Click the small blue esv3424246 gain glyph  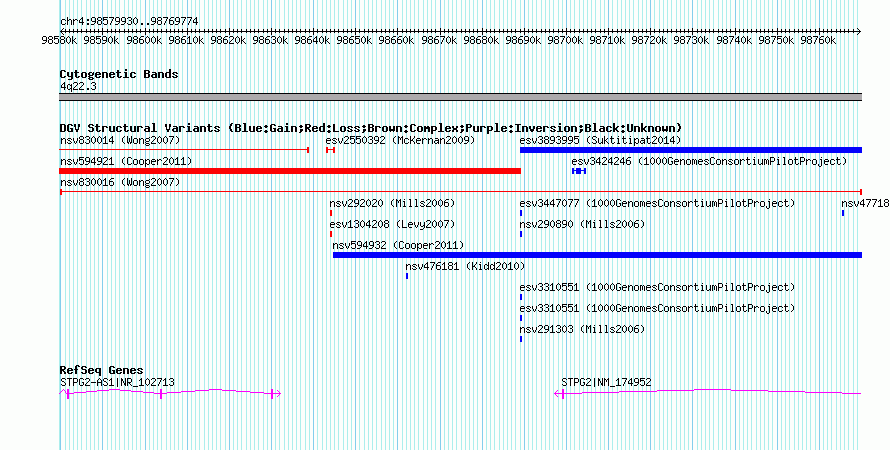(x=579, y=171)
